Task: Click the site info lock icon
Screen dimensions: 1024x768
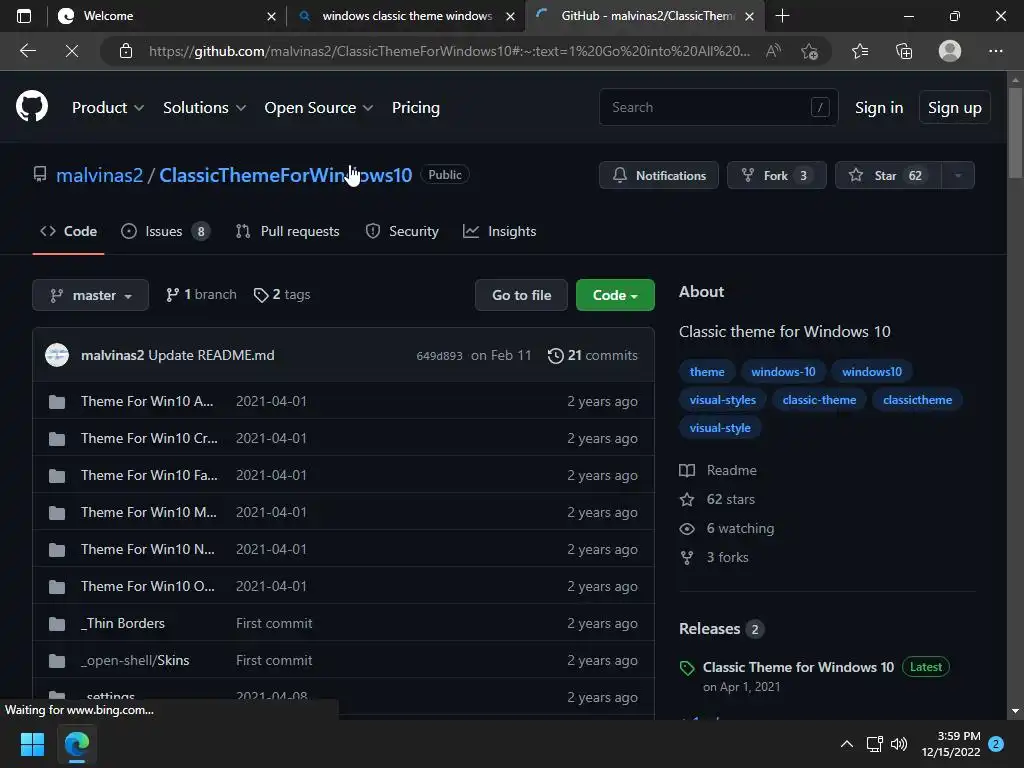Action: click(126, 50)
